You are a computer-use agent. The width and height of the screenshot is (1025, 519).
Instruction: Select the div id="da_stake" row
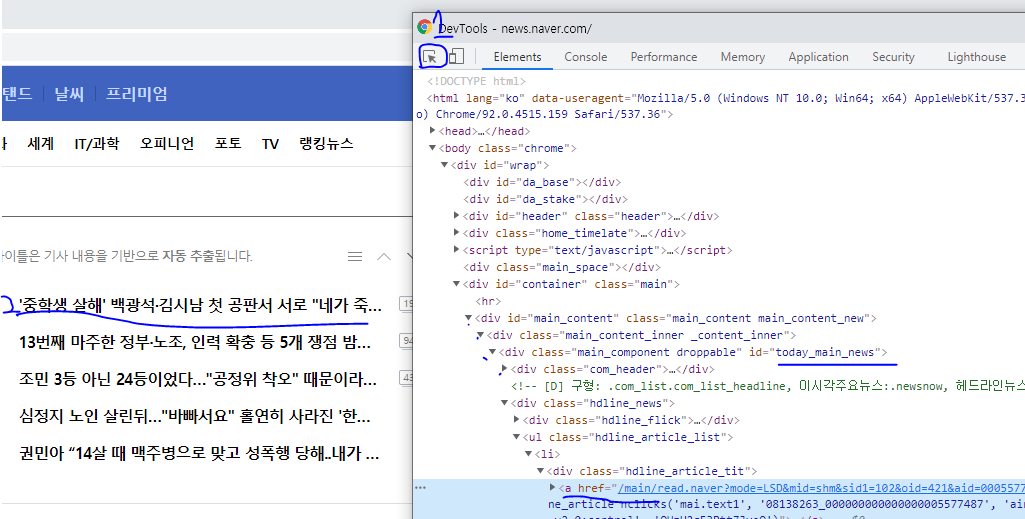[x=545, y=199]
